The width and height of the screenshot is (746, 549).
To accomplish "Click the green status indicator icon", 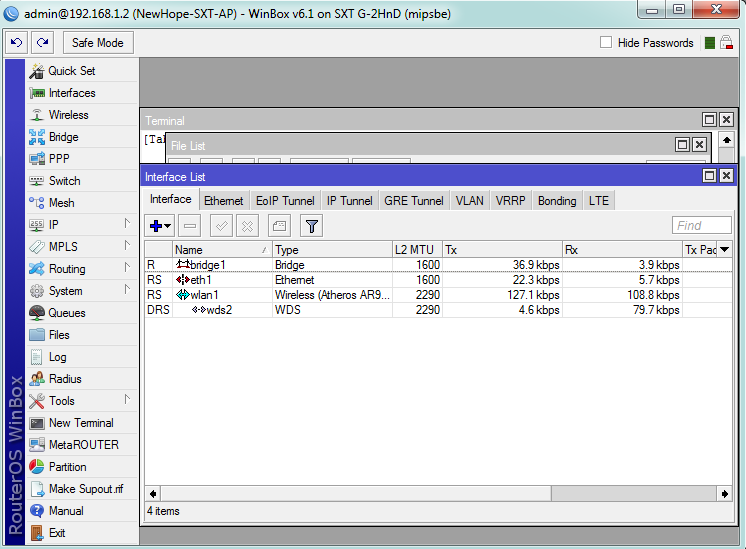I will pos(710,43).
